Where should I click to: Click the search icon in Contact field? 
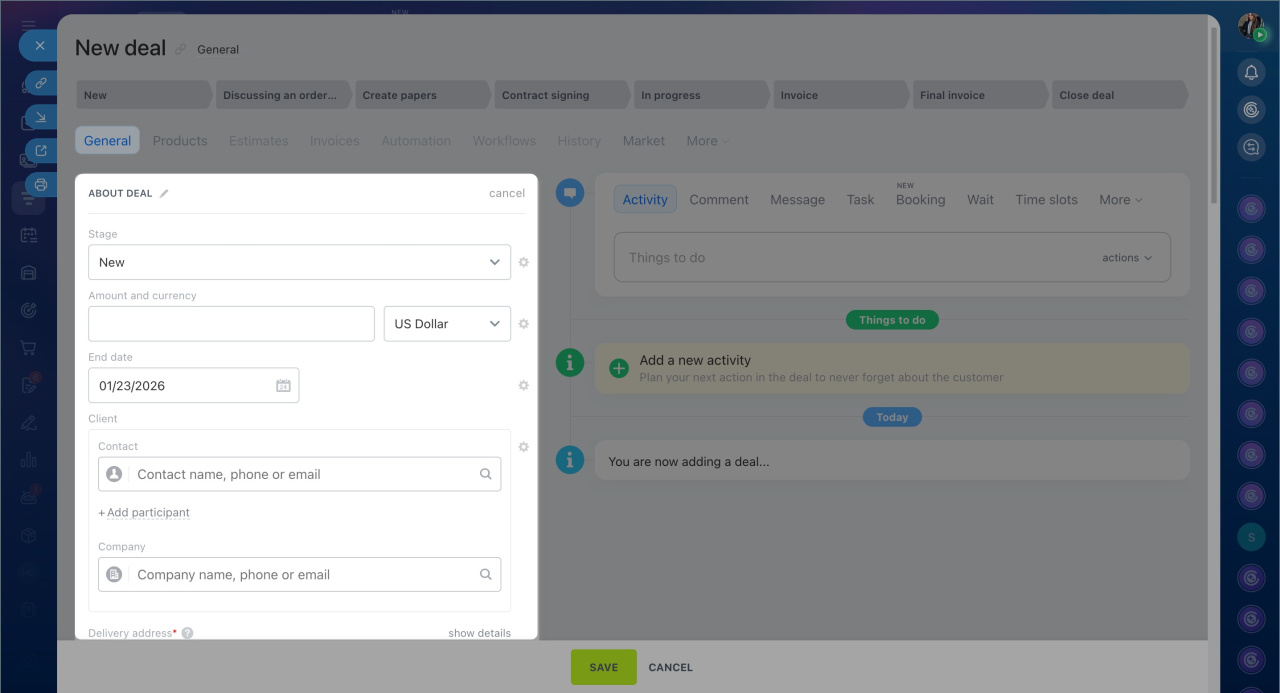coord(485,475)
